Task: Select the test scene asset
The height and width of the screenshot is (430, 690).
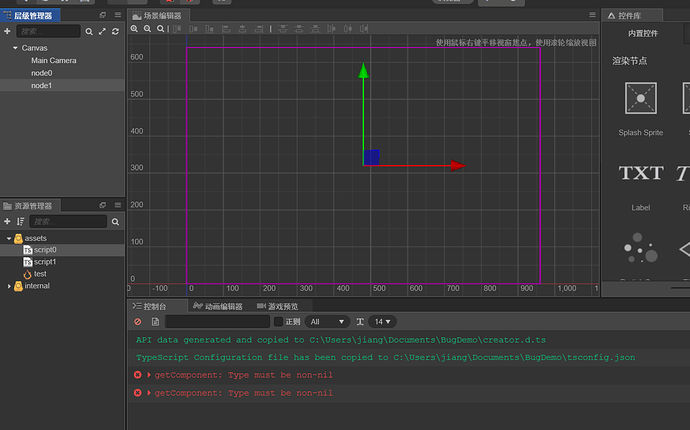Action: point(40,274)
